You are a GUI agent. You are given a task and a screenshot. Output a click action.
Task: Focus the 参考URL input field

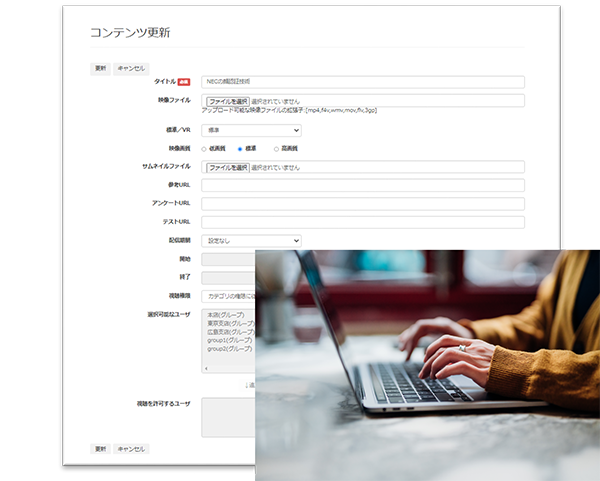(x=363, y=185)
